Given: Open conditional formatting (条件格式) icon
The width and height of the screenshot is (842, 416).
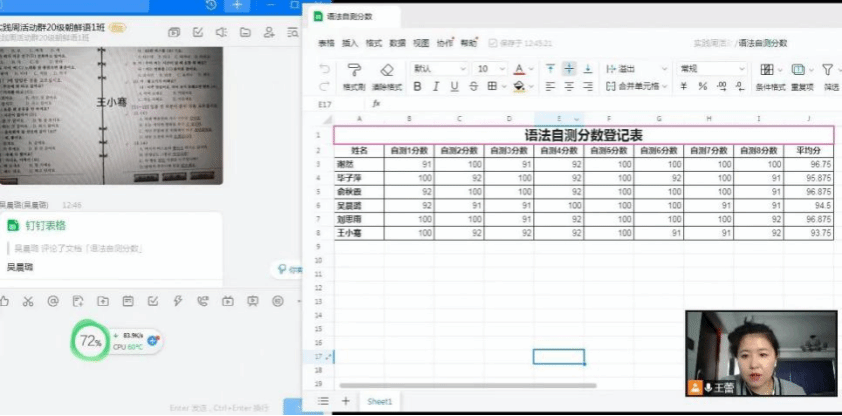Looking at the screenshot, I should [766, 69].
